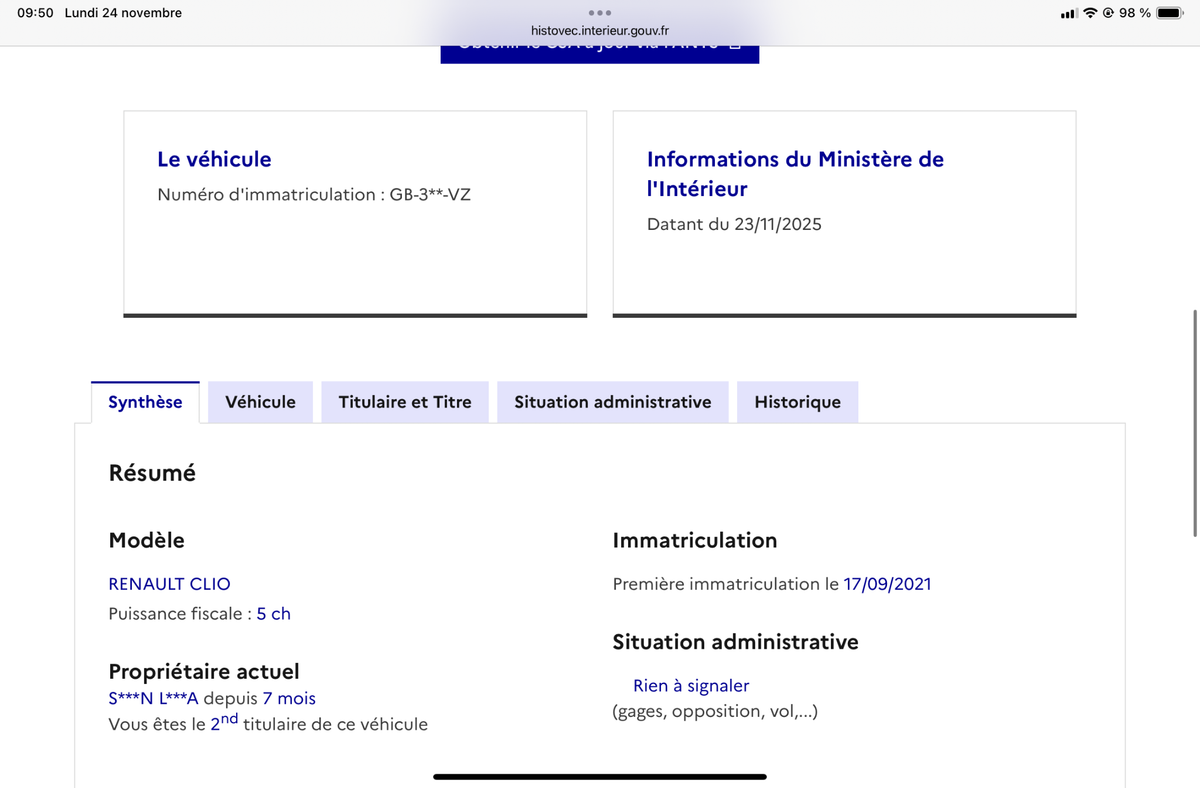Tap the Wi-Fi status icon
This screenshot has width=1200, height=788.
(x=1091, y=13)
